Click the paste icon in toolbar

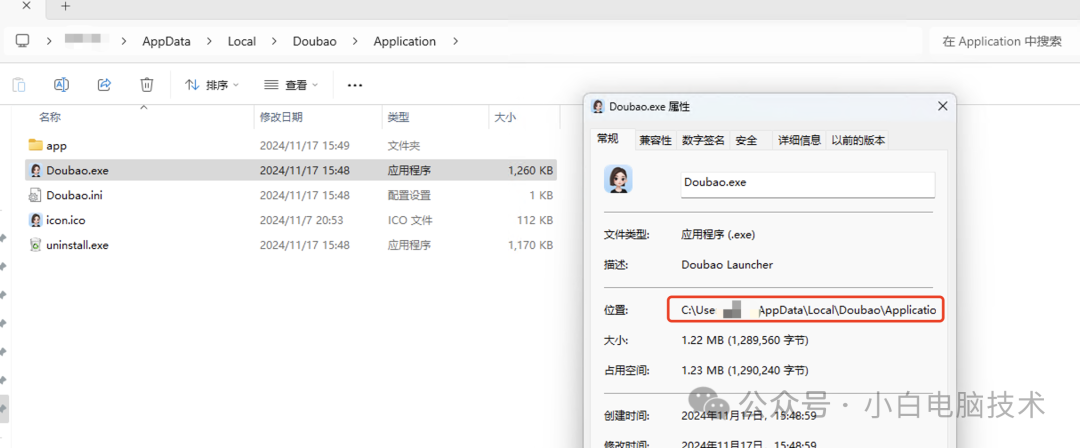pos(19,85)
